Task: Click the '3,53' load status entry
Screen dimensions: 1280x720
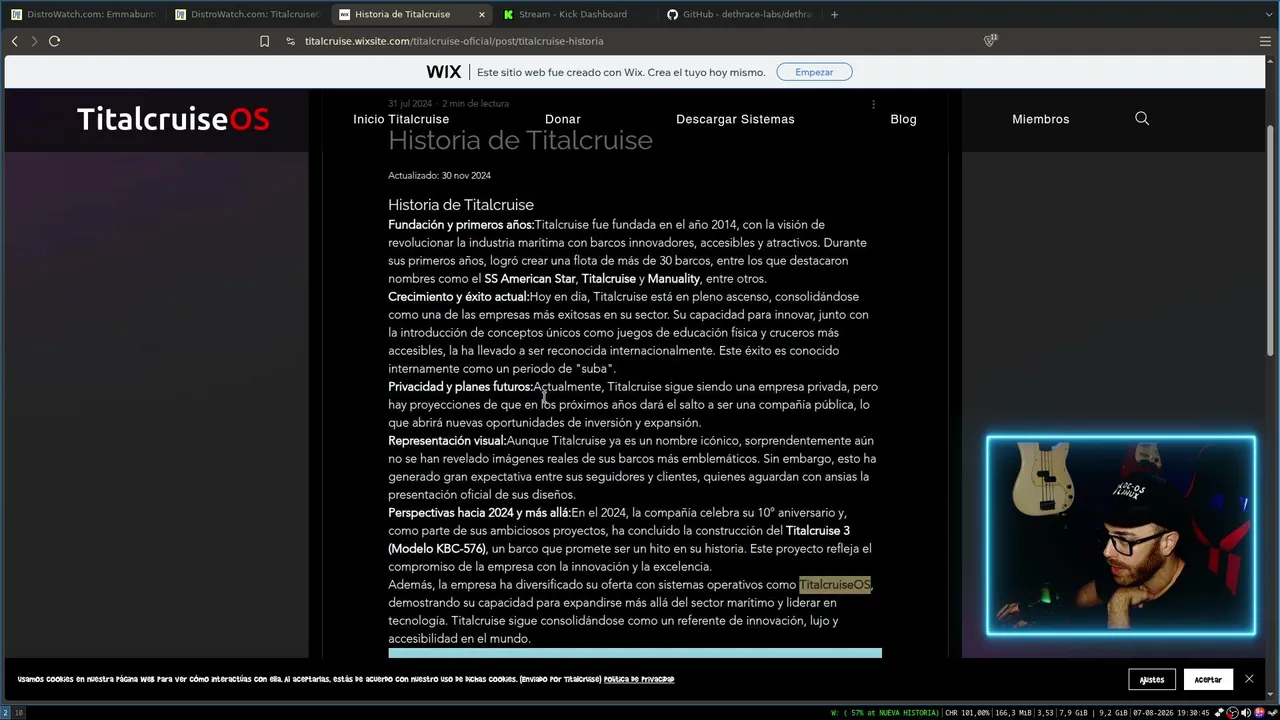Action: [1047, 713]
